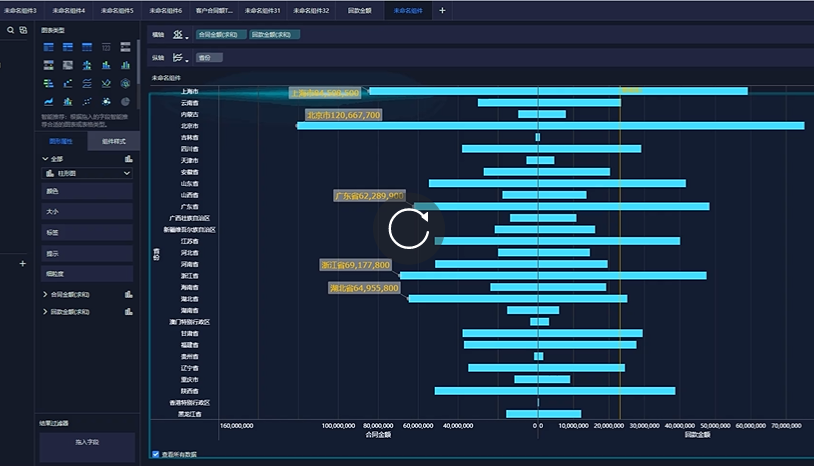Click chart icon beside 回款金额(求和) in attributes panel
Screen dimensions: 814x469
pyautogui.click(x=128, y=312)
